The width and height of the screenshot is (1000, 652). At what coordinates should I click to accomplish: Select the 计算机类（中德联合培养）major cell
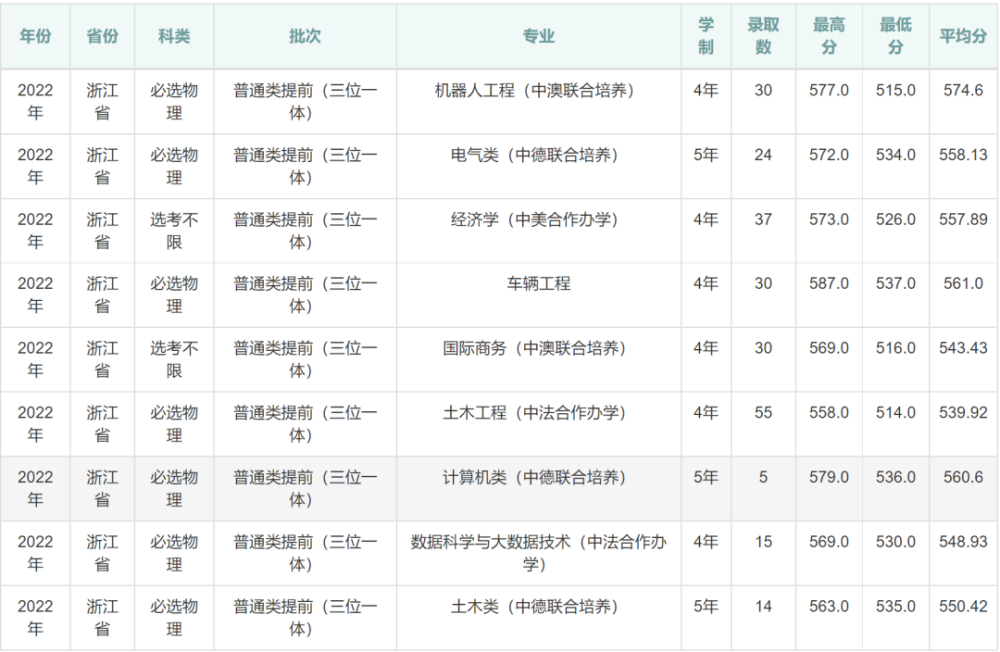pos(536,477)
